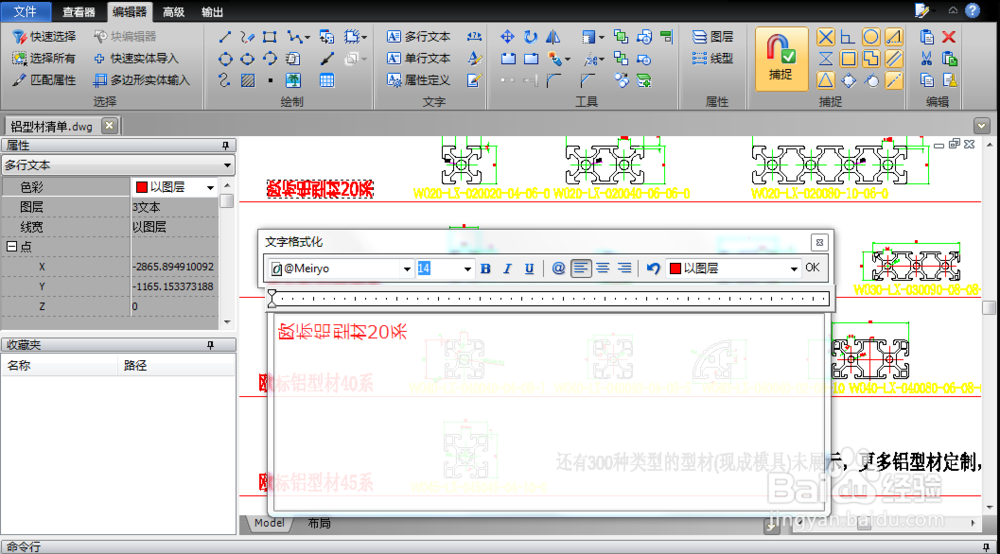Click OK in the 文字格式化 dialog
This screenshot has height=554, width=1000.
pos(812,268)
